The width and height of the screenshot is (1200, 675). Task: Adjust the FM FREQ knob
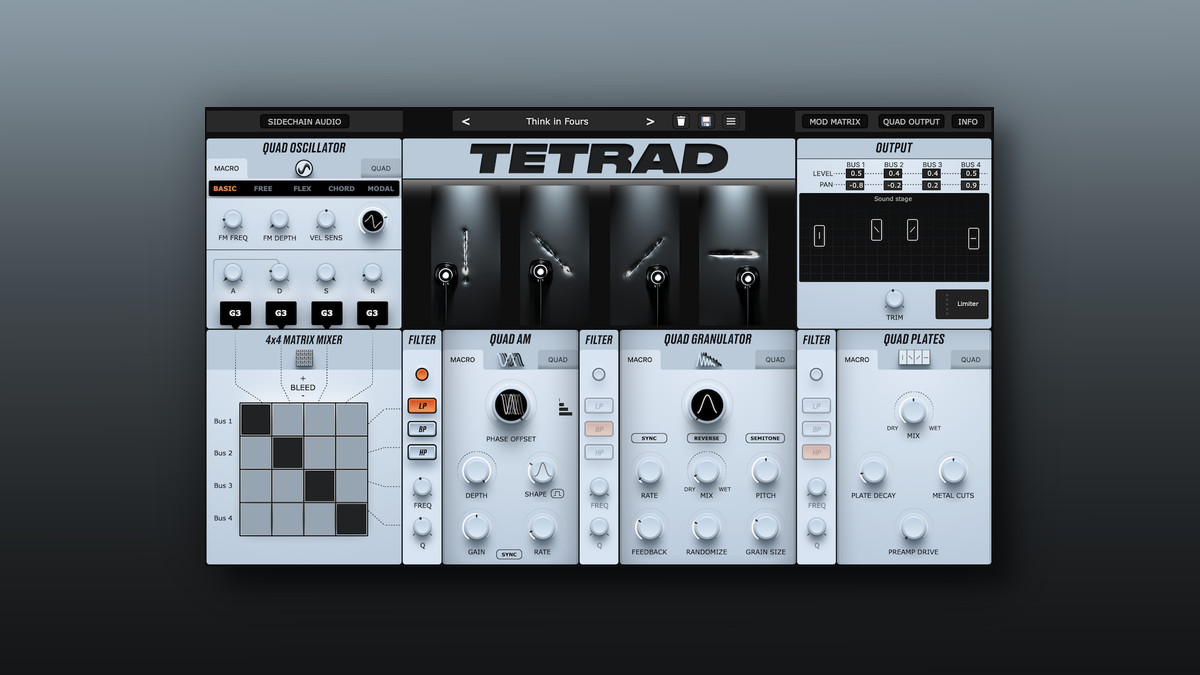tap(233, 219)
